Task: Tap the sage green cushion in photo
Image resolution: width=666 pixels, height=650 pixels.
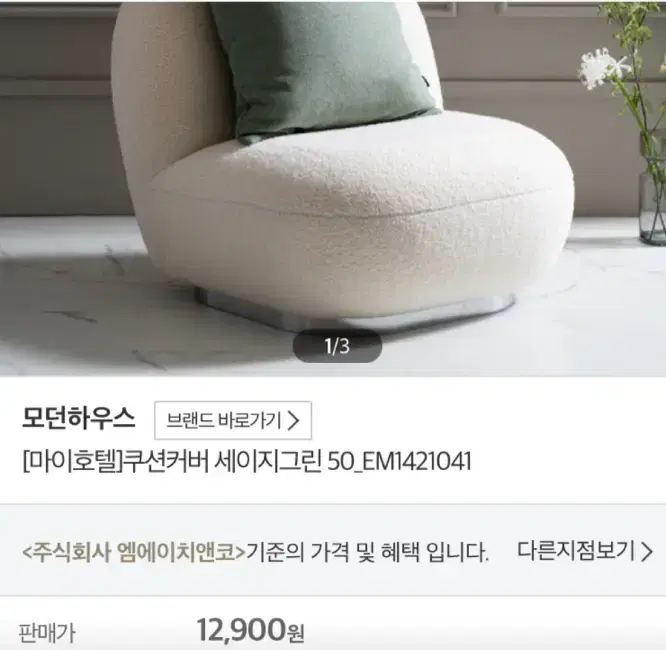Action: [323, 68]
